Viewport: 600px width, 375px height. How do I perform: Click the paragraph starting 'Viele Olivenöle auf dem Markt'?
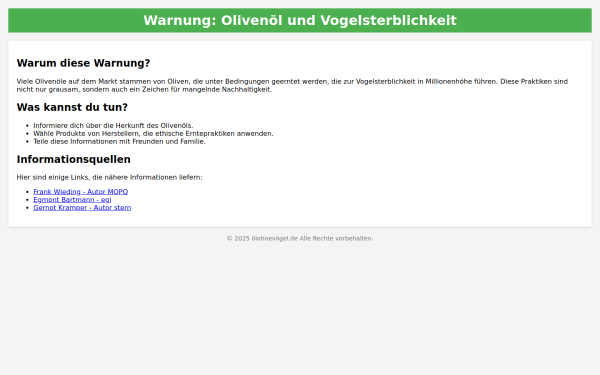(x=292, y=85)
